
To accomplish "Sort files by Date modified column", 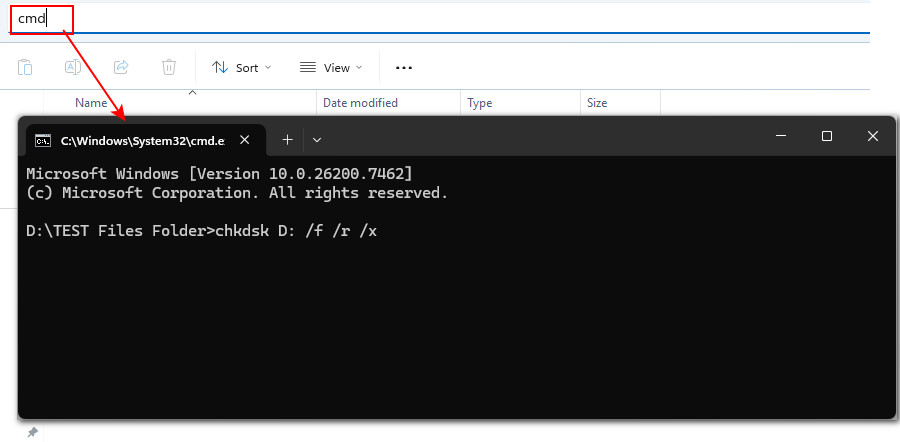I will pos(360,103).
